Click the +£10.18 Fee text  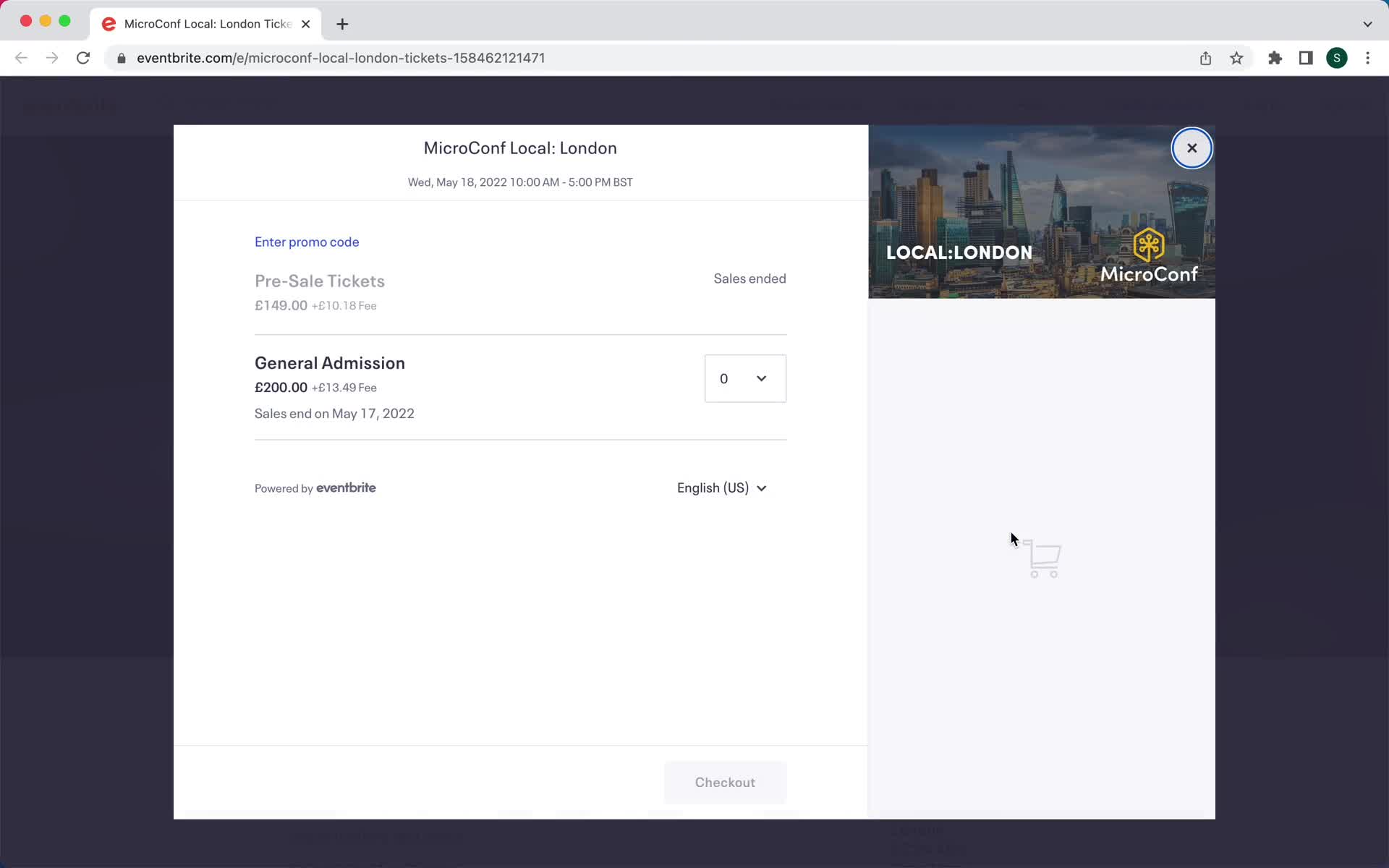pos(344,306)
